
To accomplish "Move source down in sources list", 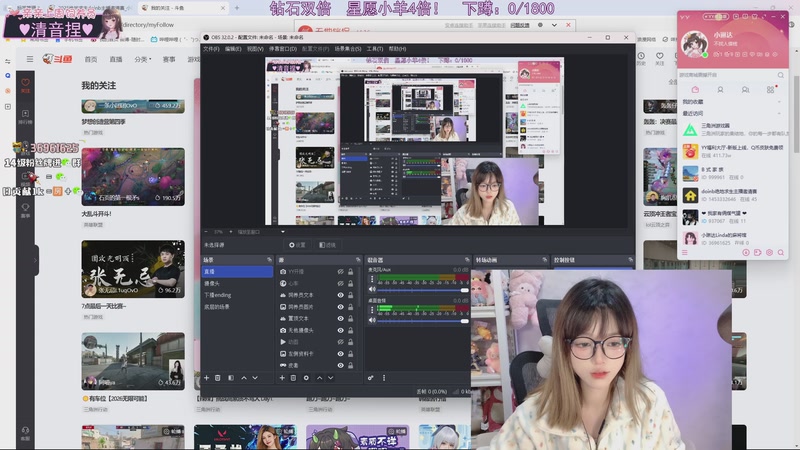I will click(331, 378).
